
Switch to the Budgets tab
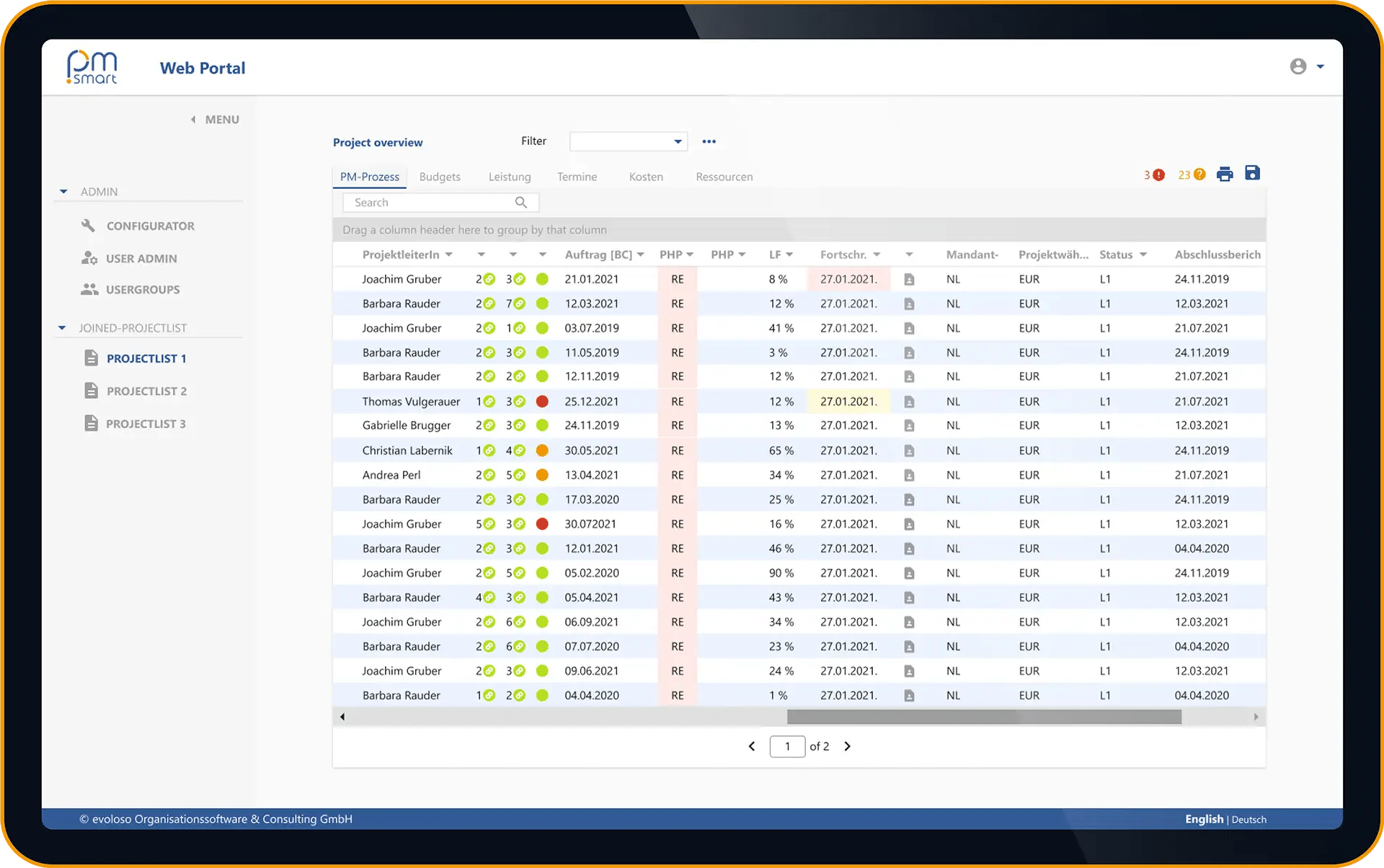coord(440,177)
